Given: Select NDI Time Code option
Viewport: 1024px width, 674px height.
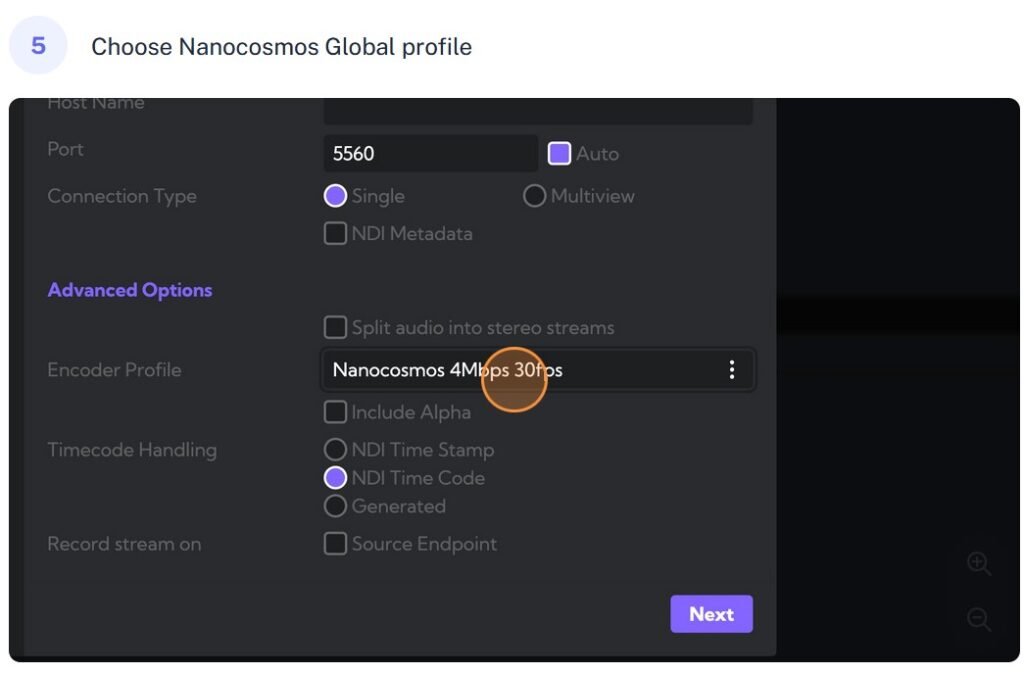Looking at the screenshot, I should [335, 478].
